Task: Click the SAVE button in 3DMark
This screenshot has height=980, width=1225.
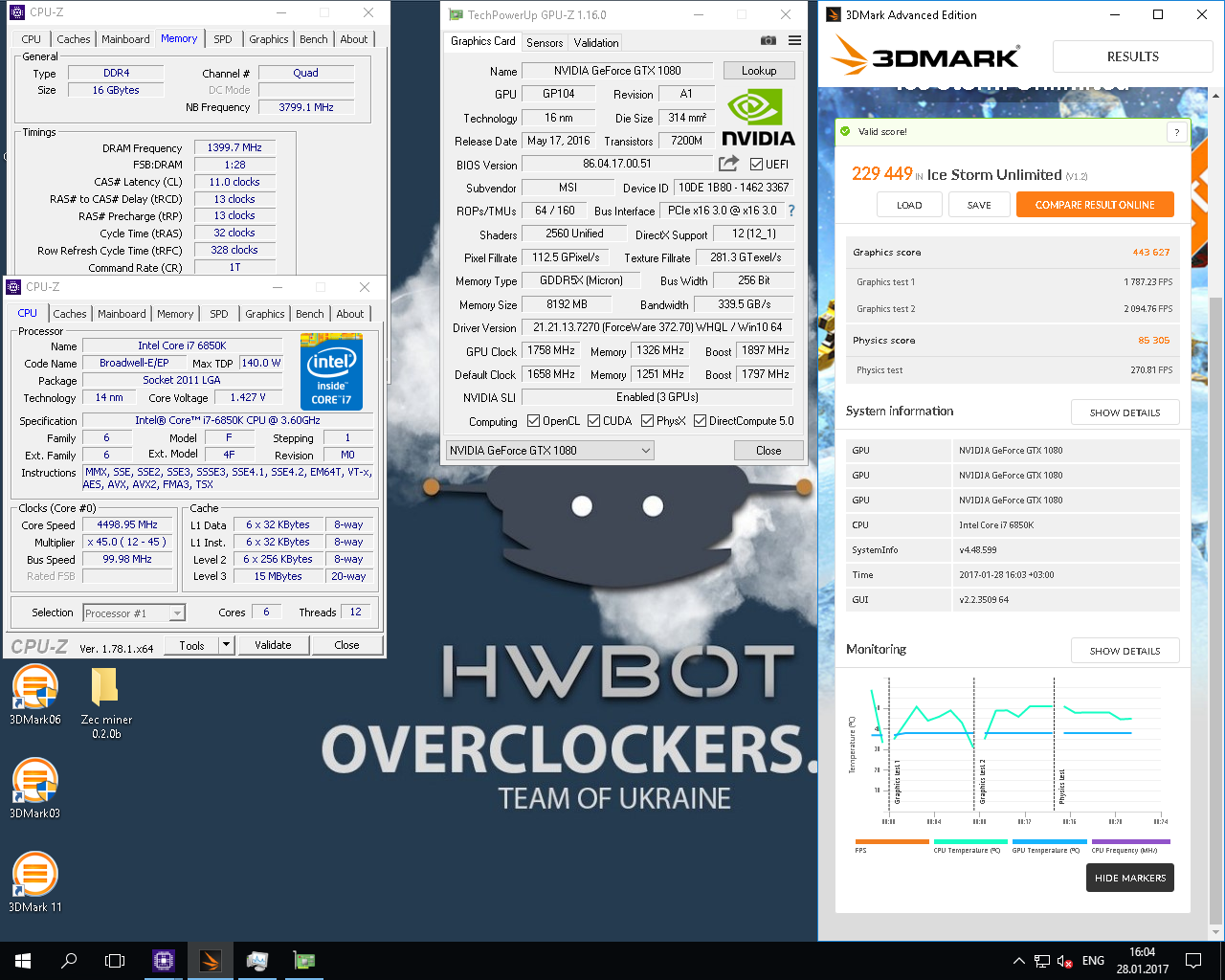Action: click(x=979, y=205)
